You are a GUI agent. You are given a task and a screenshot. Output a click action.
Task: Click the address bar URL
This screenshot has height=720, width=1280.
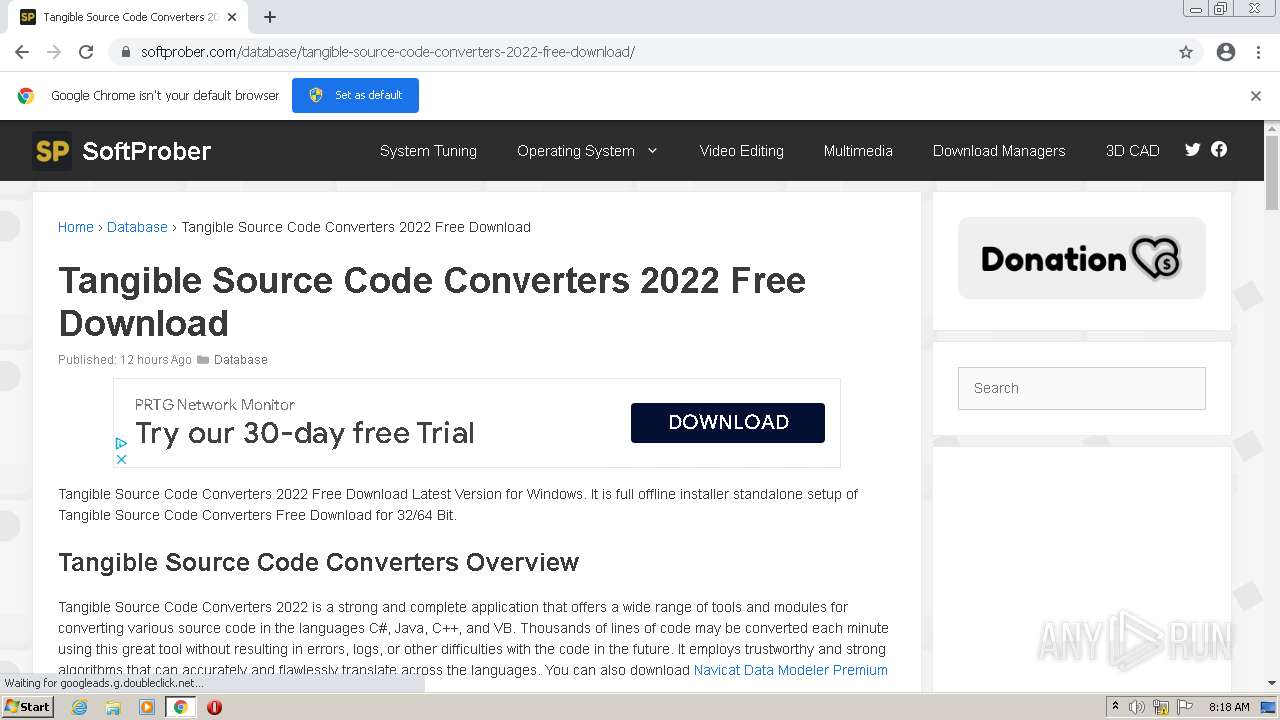pyautogui.click(x=388, y=52)
